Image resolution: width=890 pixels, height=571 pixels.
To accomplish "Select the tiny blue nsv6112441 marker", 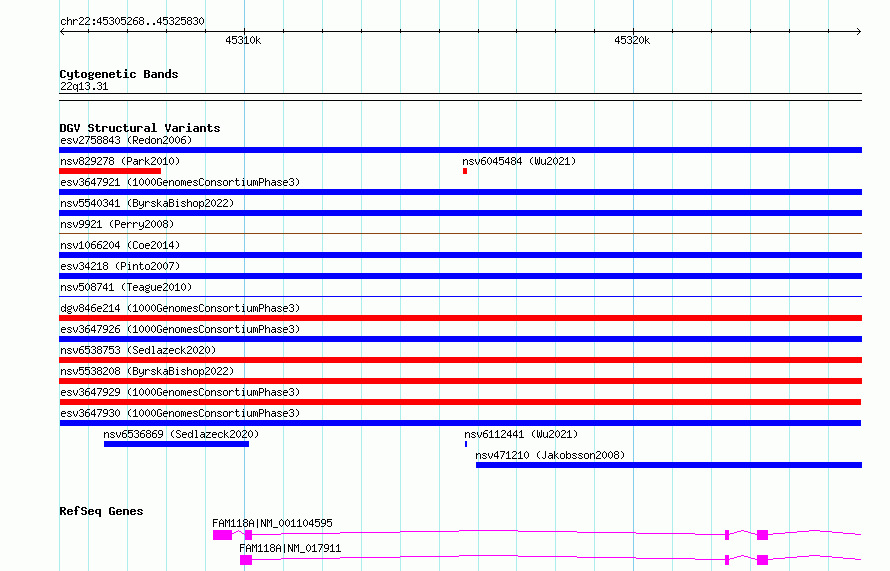I will tap(466, 444).
